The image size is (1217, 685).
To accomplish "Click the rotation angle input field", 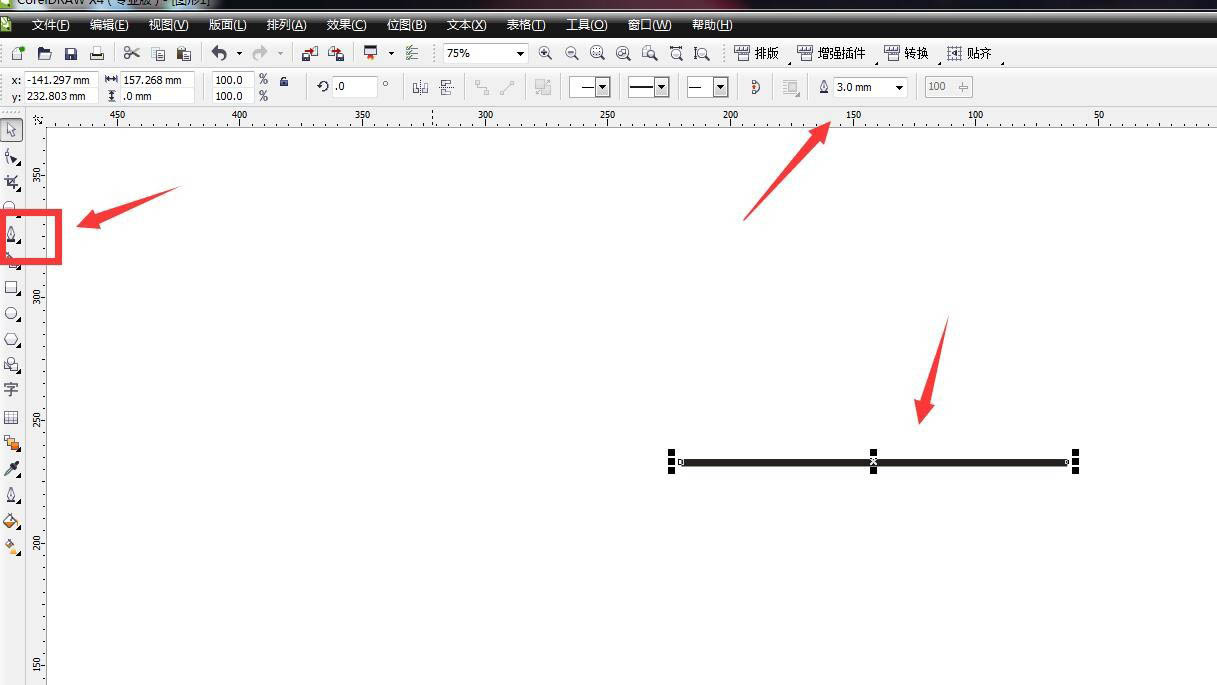I will pyautogui.click(x=354, y=87).
